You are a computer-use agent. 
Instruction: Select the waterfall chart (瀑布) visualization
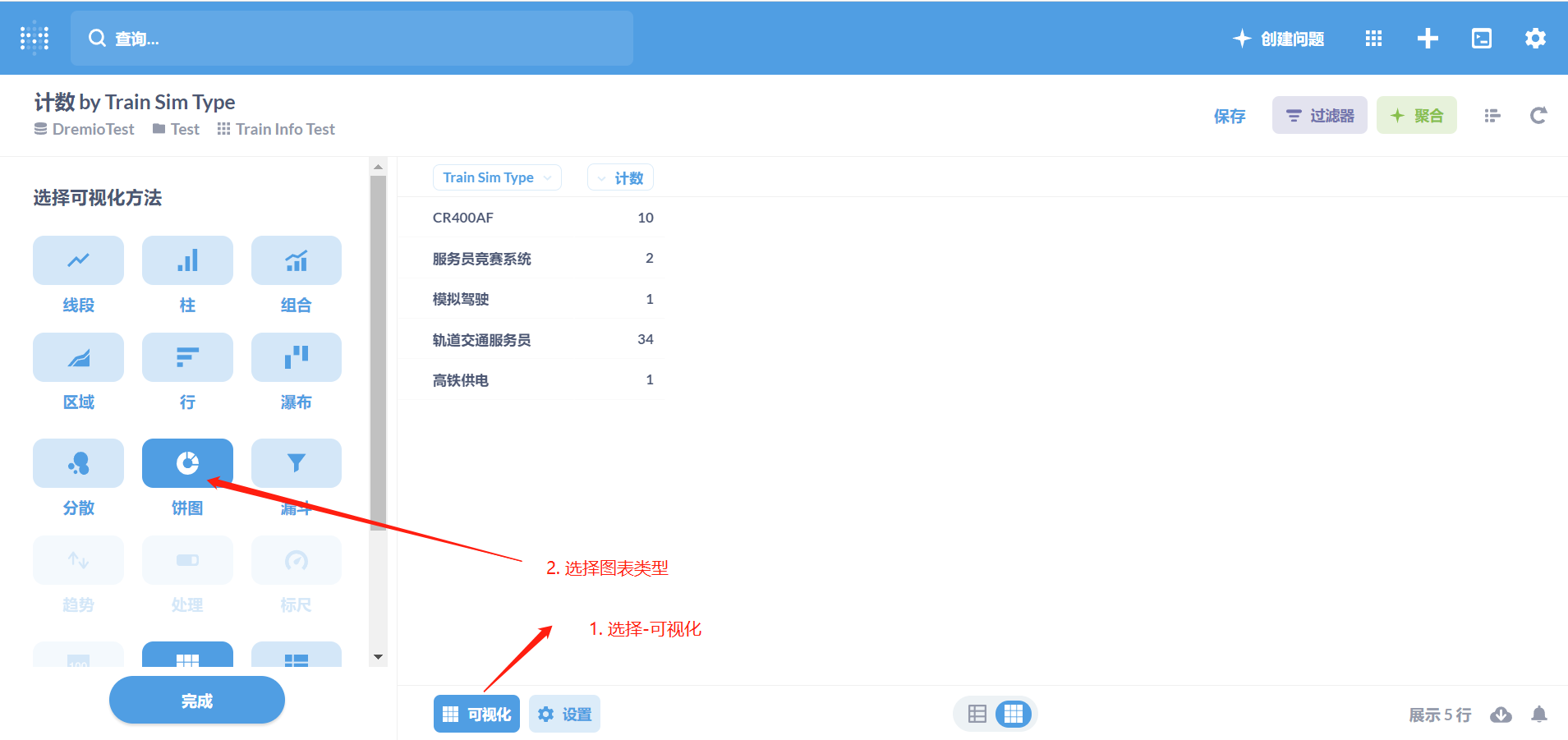[x=297, y=357]
